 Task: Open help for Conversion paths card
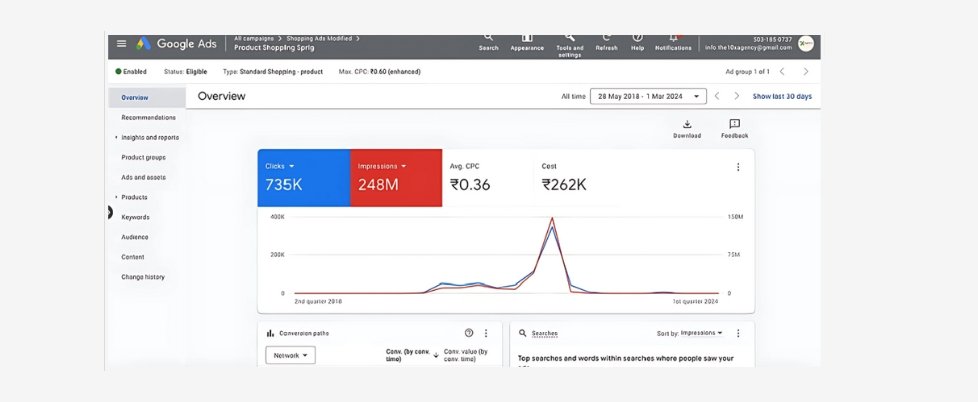pyautogui.click(x=469, y=333)
